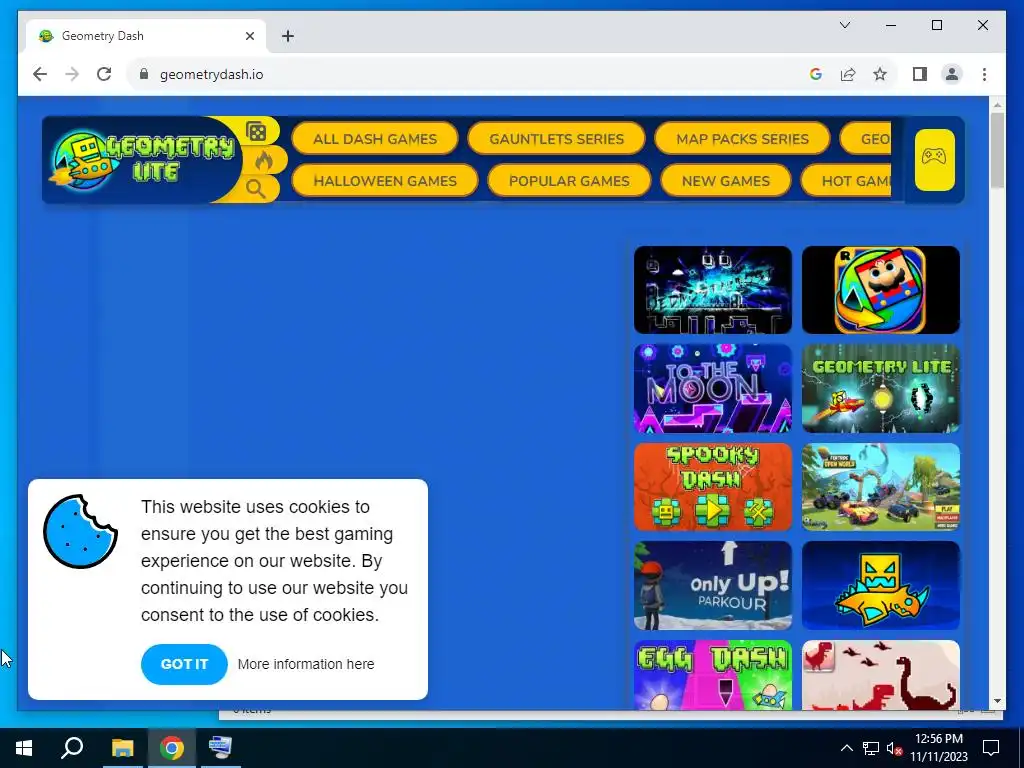Viewport: 1024px width, 768px height.
Task: Go back using the browser back arrow
Action: coord(40,74)
